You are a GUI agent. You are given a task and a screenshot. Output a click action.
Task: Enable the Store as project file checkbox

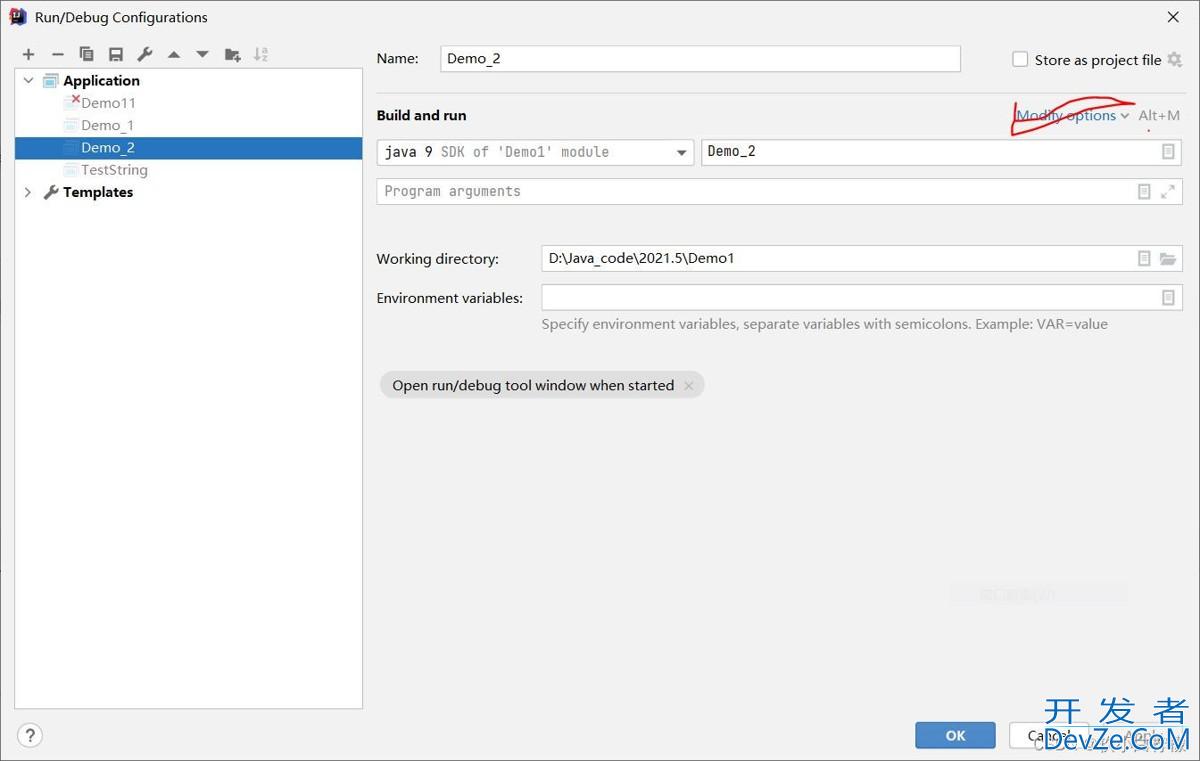click(1020, 60)
